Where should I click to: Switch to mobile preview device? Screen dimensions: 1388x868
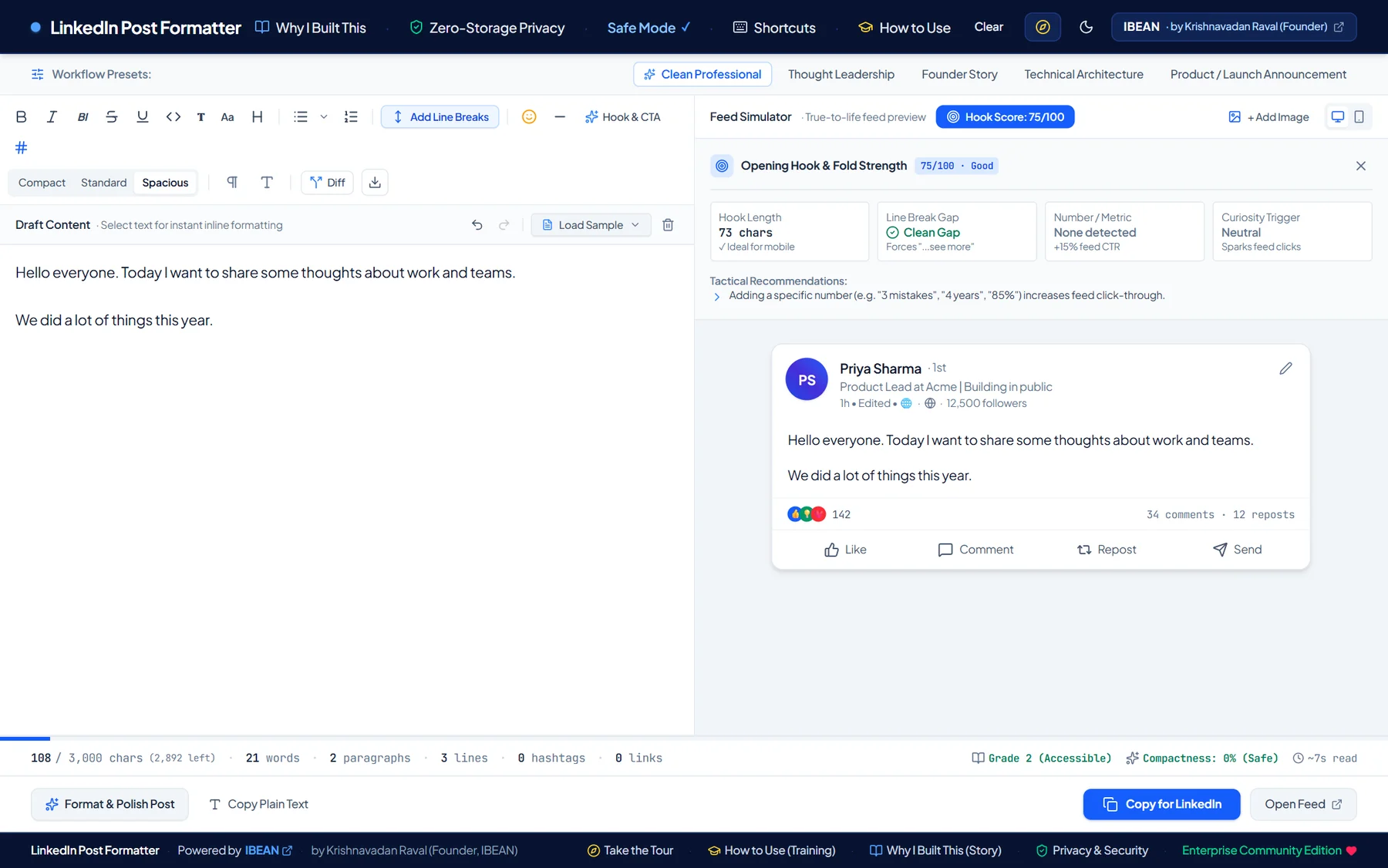point(1359,117)
